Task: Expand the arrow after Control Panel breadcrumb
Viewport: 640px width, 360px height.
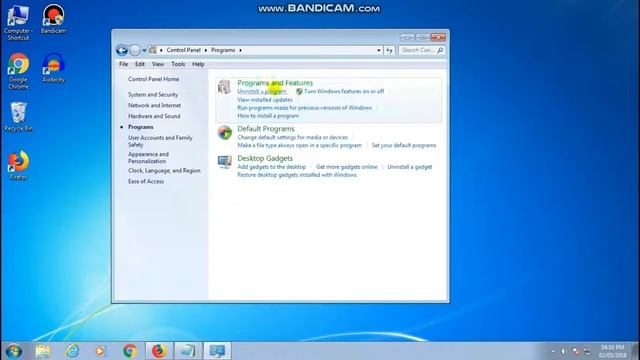Action: [206, 50]
